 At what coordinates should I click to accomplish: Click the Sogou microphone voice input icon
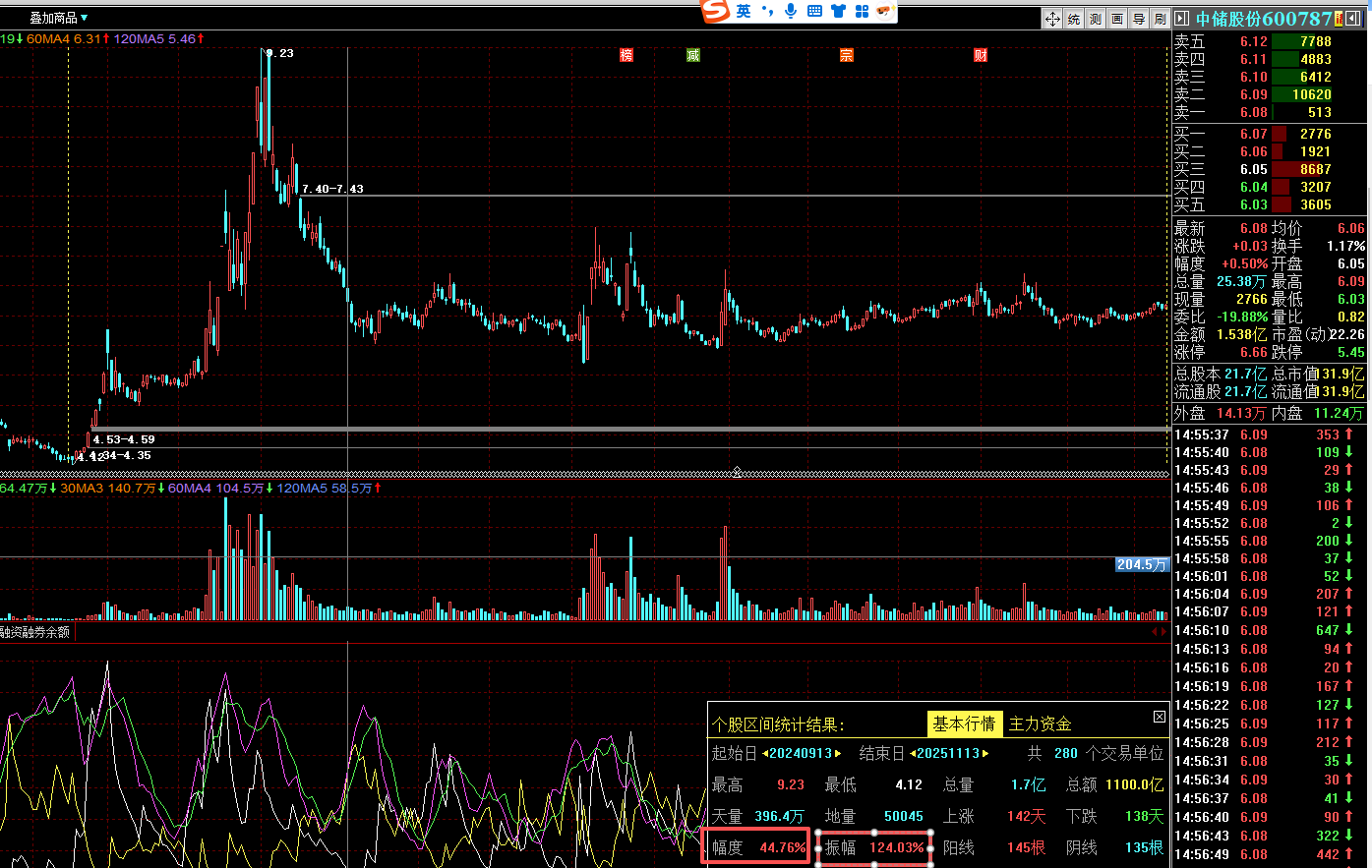(x=791, y=11)
